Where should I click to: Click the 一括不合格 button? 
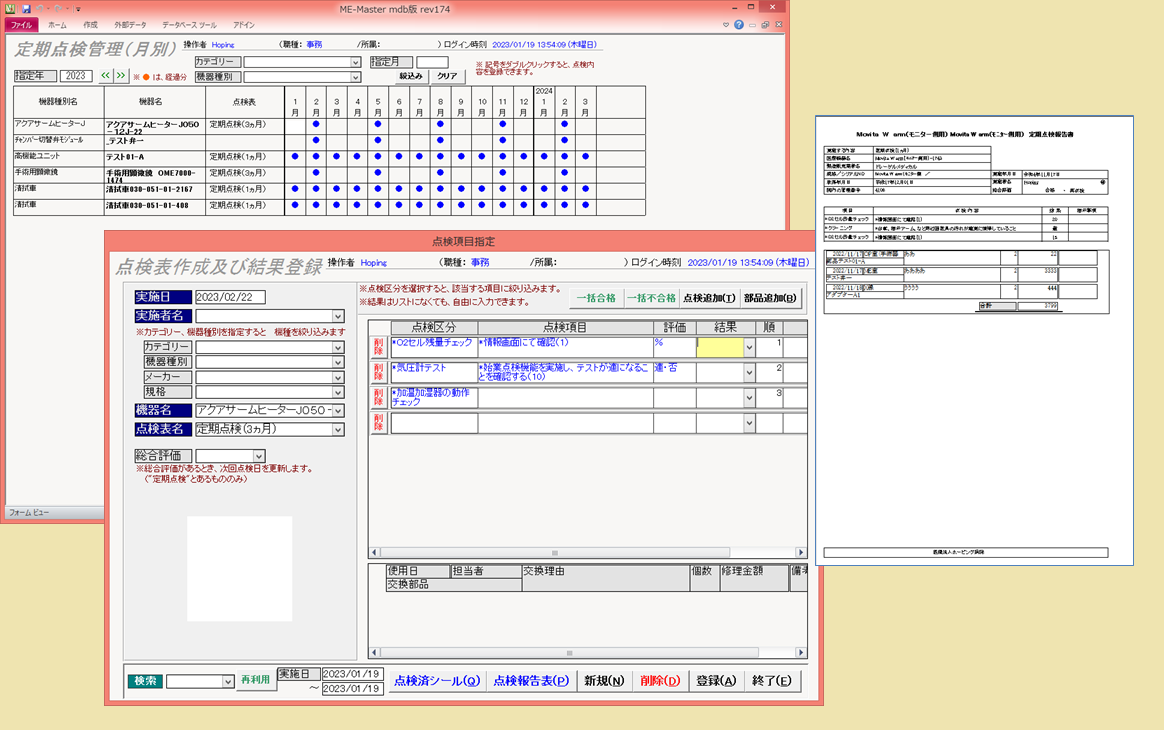click(651, 298)
